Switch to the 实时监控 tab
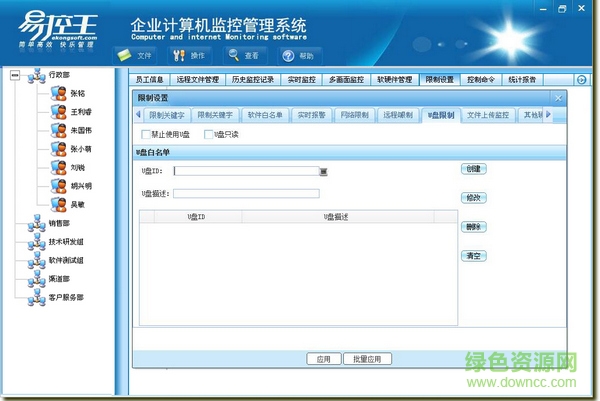Image resolution: width=600 pixels, height=401 pixels. pyautogui.click(x=302, y=80)
